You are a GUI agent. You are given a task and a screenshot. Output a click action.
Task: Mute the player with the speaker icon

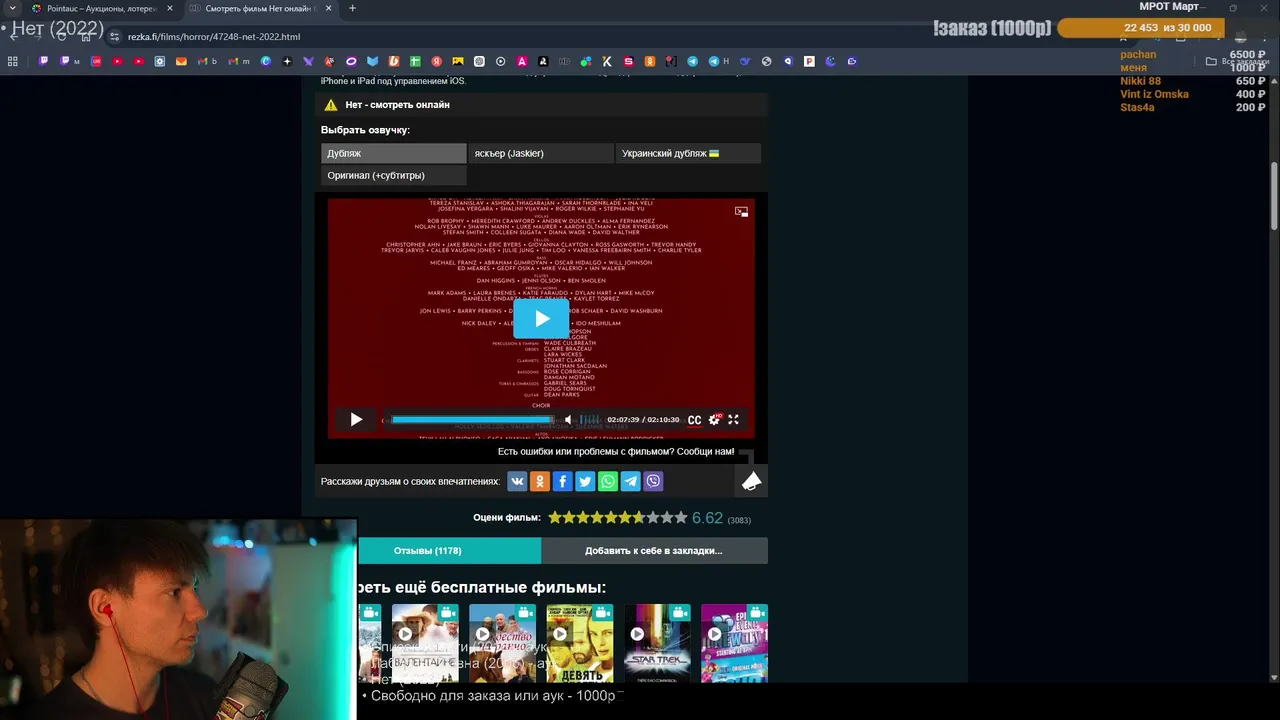568,420
